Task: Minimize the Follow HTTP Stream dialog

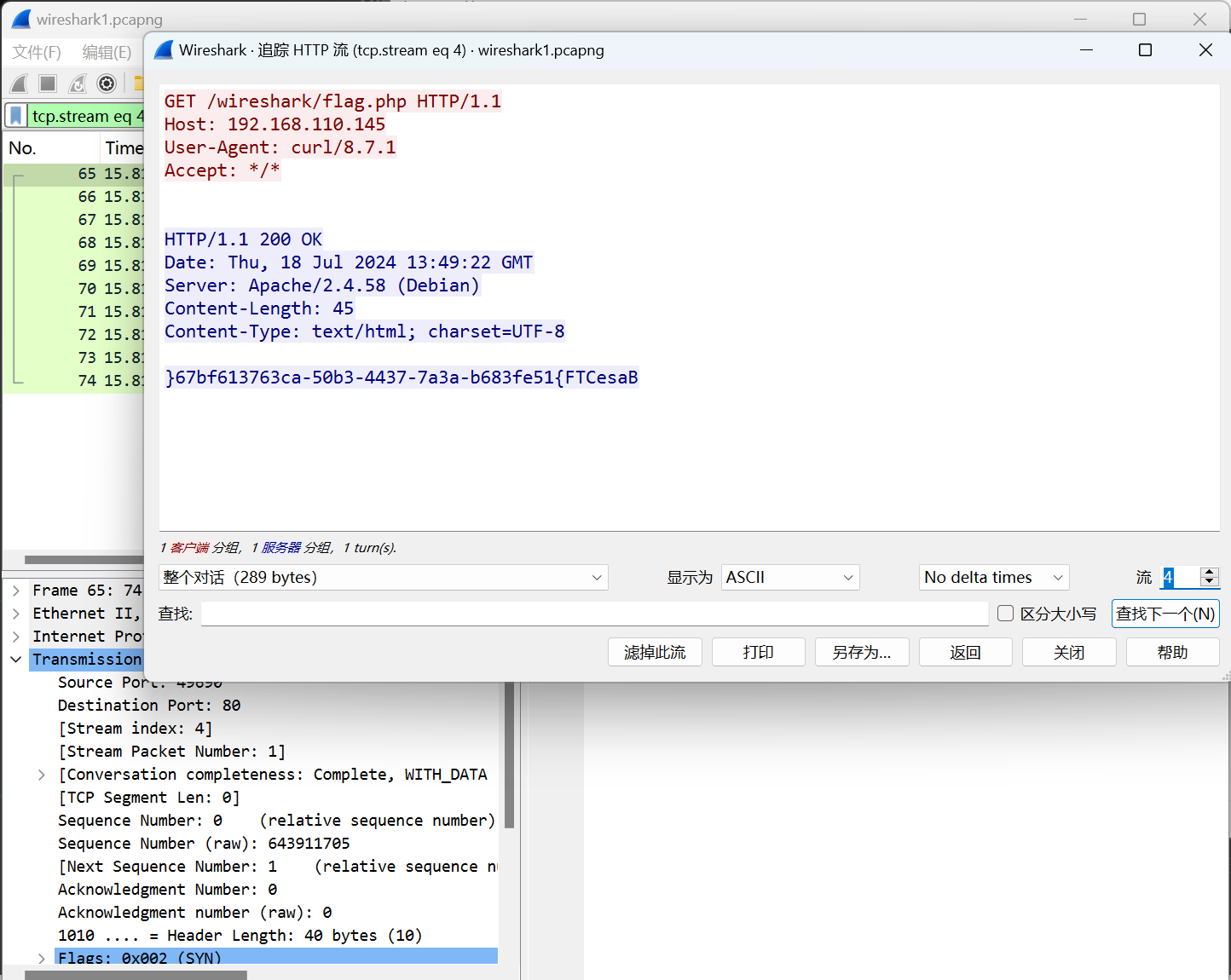Action: click(1086, 50)
